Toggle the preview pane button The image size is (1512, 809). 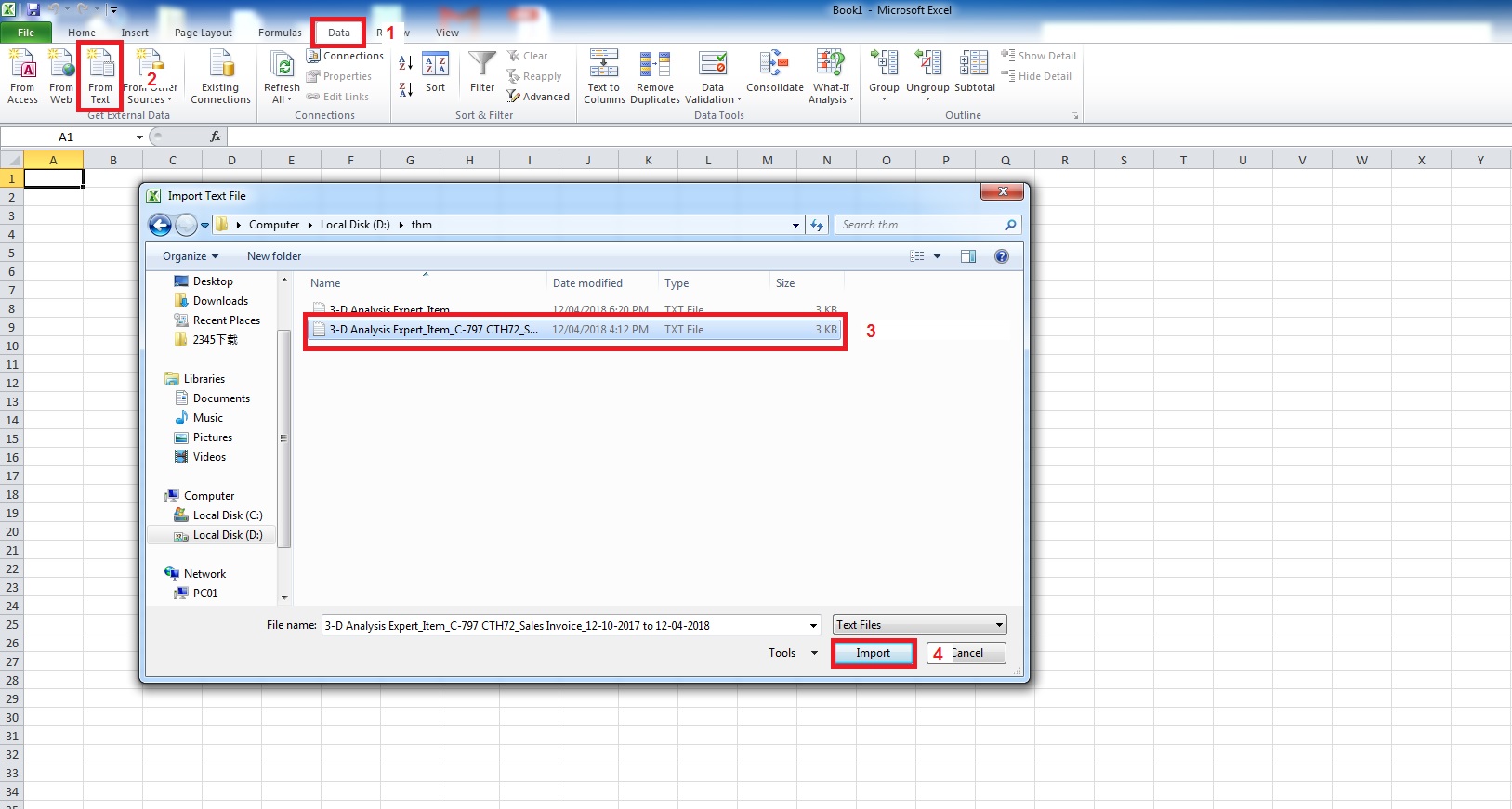pos(967,256)
